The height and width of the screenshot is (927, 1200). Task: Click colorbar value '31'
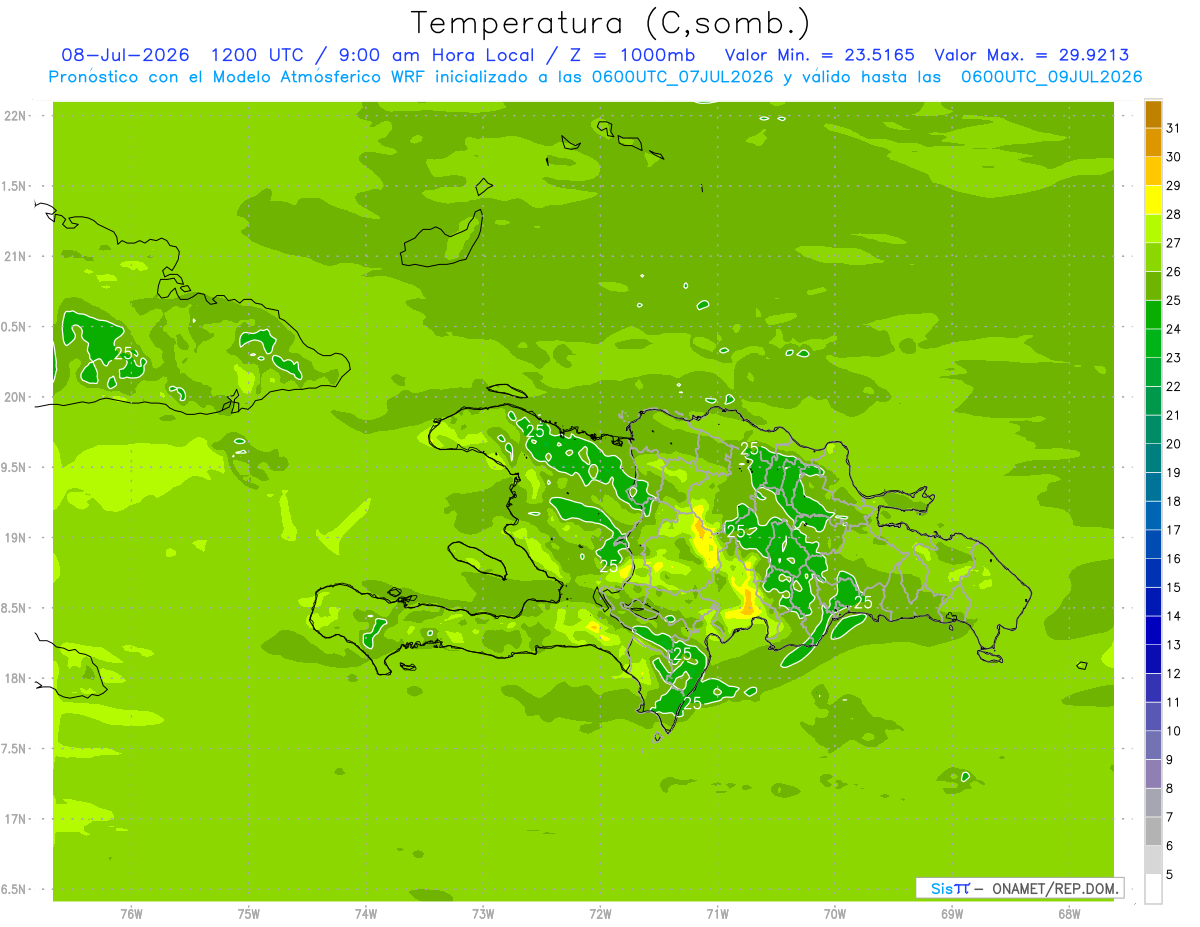1174,128
